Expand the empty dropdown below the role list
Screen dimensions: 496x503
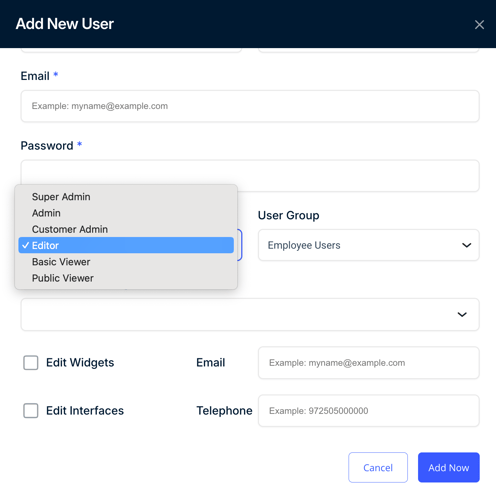[x=250, y=314]
